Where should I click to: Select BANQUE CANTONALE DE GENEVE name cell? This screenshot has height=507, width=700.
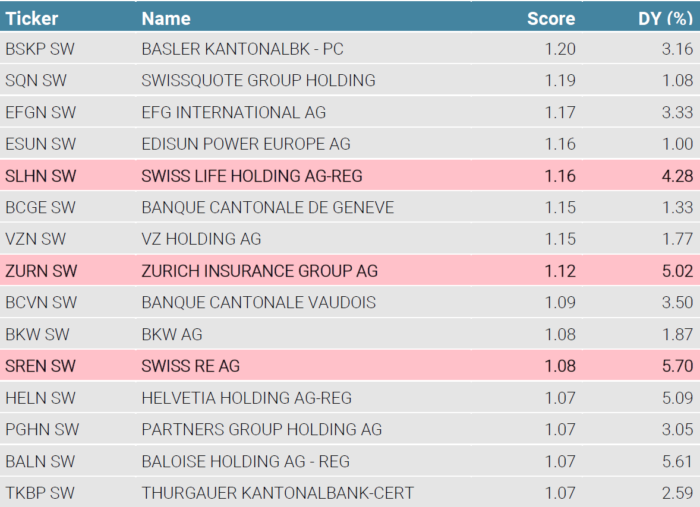(268, 207)
